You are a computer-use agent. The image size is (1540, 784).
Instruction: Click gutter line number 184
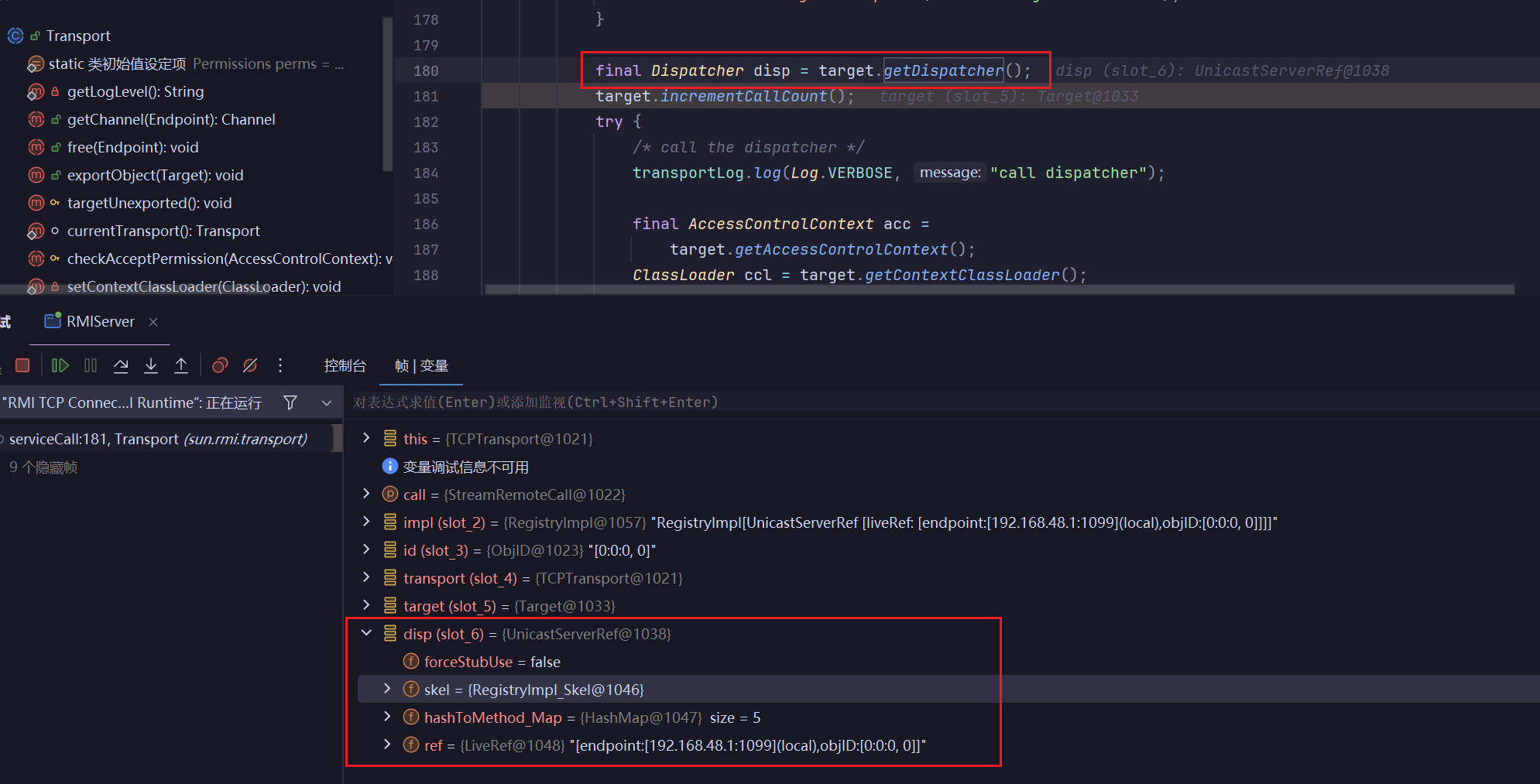[x=426, y=173]
